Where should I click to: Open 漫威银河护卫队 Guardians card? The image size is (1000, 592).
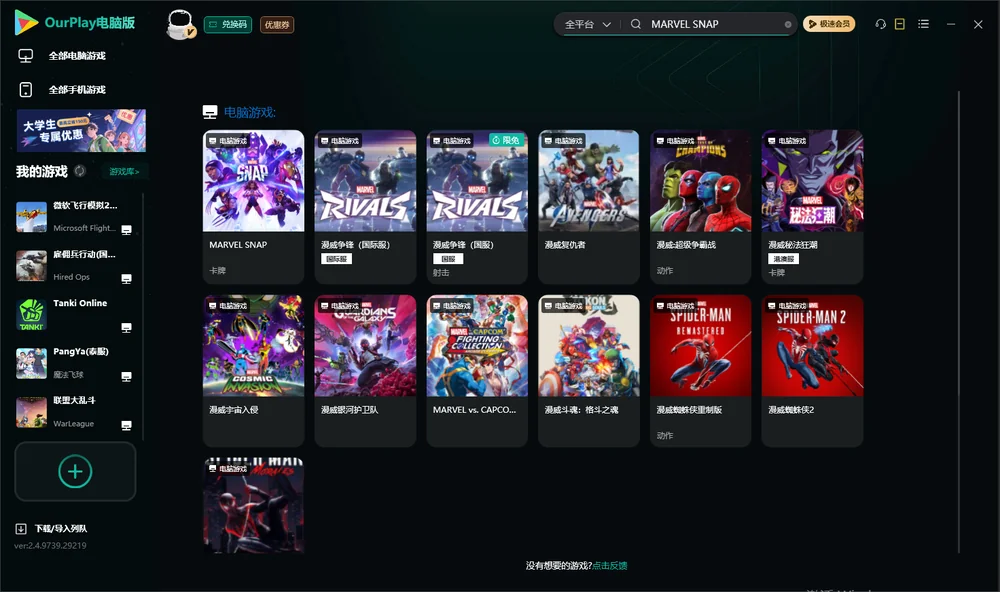tap(365, 371)
